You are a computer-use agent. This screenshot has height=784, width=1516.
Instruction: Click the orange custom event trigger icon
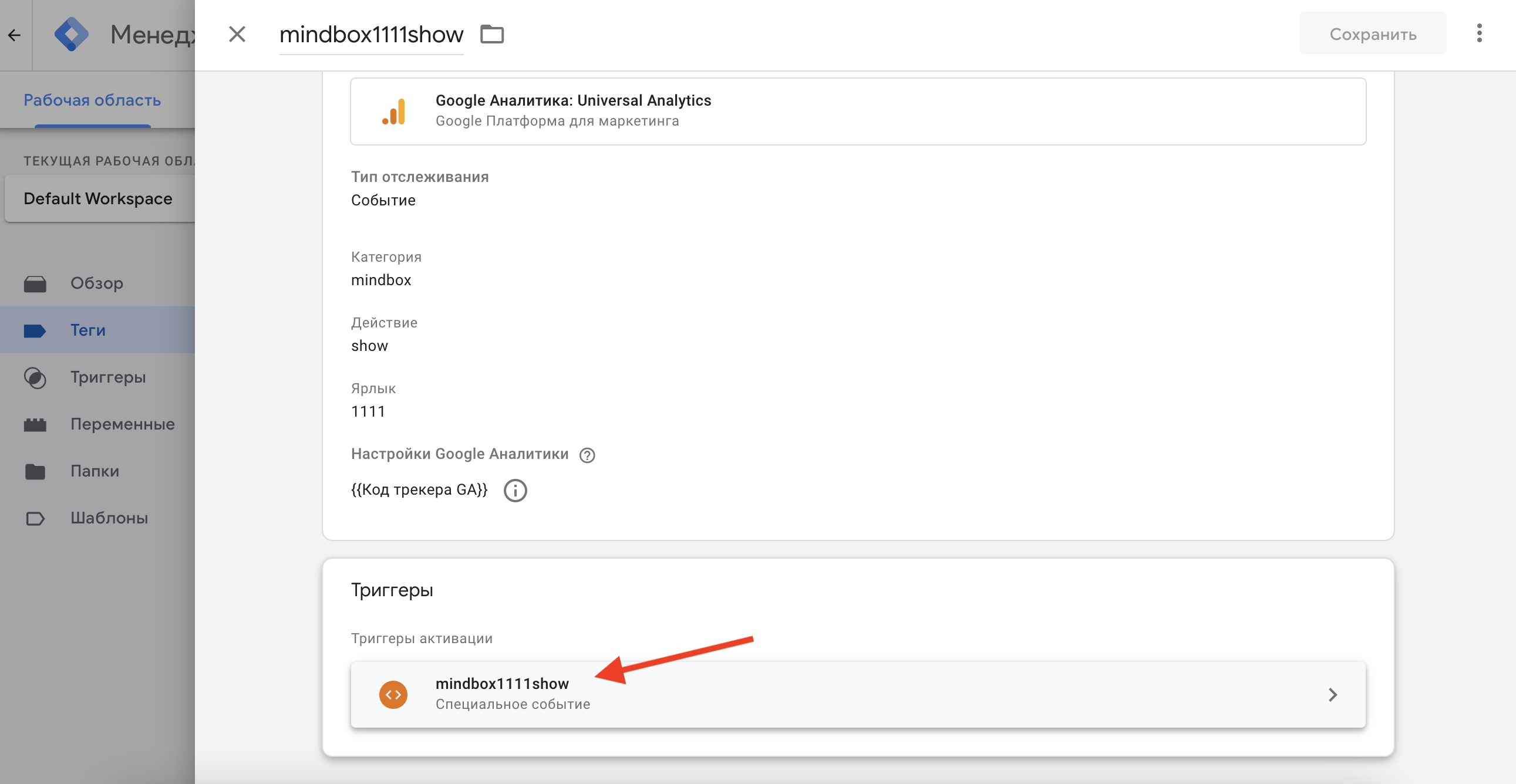coord(393,695)
